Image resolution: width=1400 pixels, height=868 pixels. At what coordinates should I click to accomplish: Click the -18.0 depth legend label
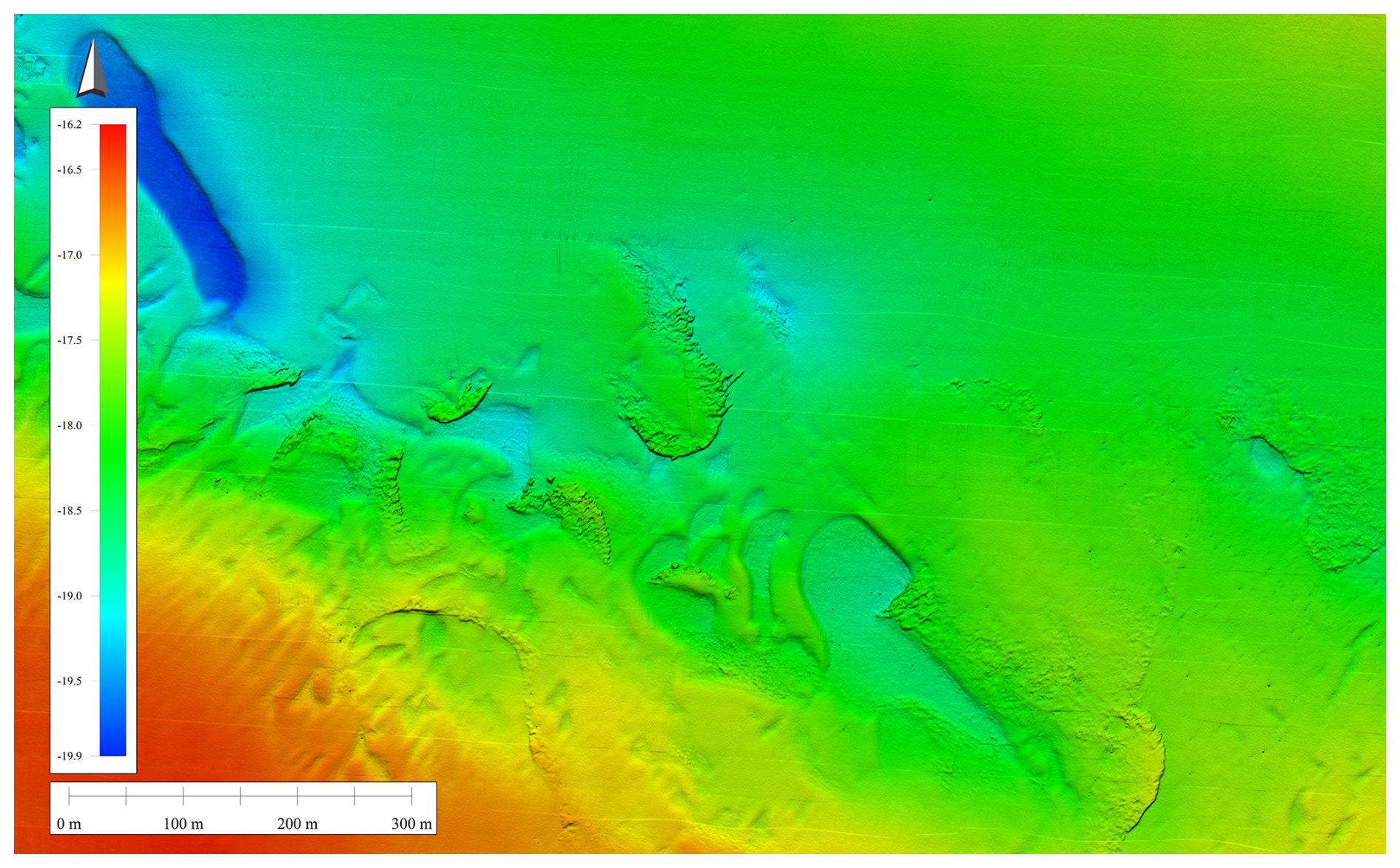point(70,425)
